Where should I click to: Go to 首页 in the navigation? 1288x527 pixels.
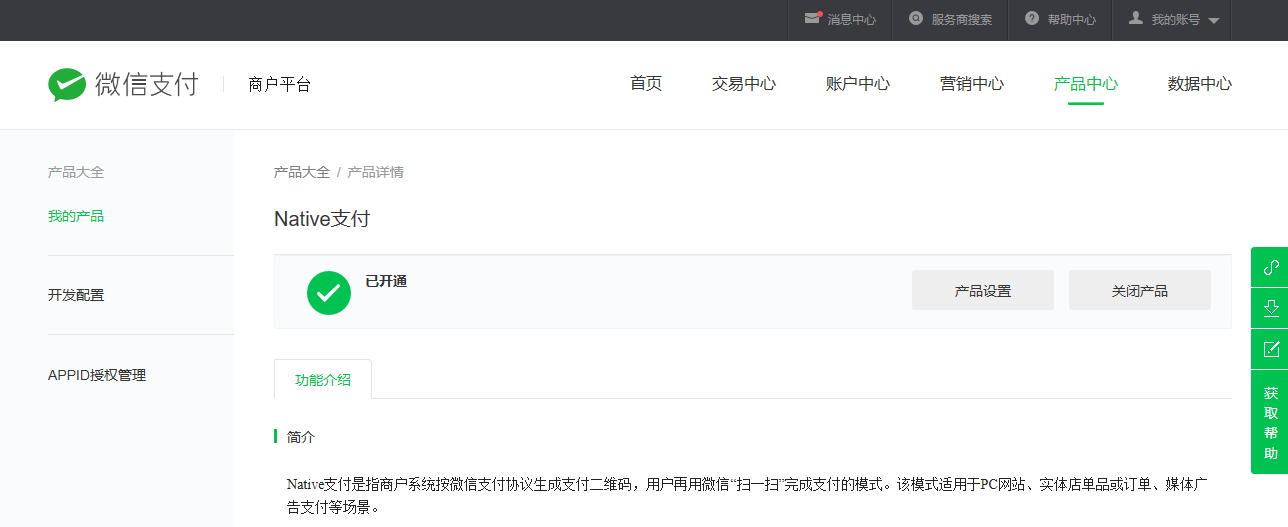point(646,84)
